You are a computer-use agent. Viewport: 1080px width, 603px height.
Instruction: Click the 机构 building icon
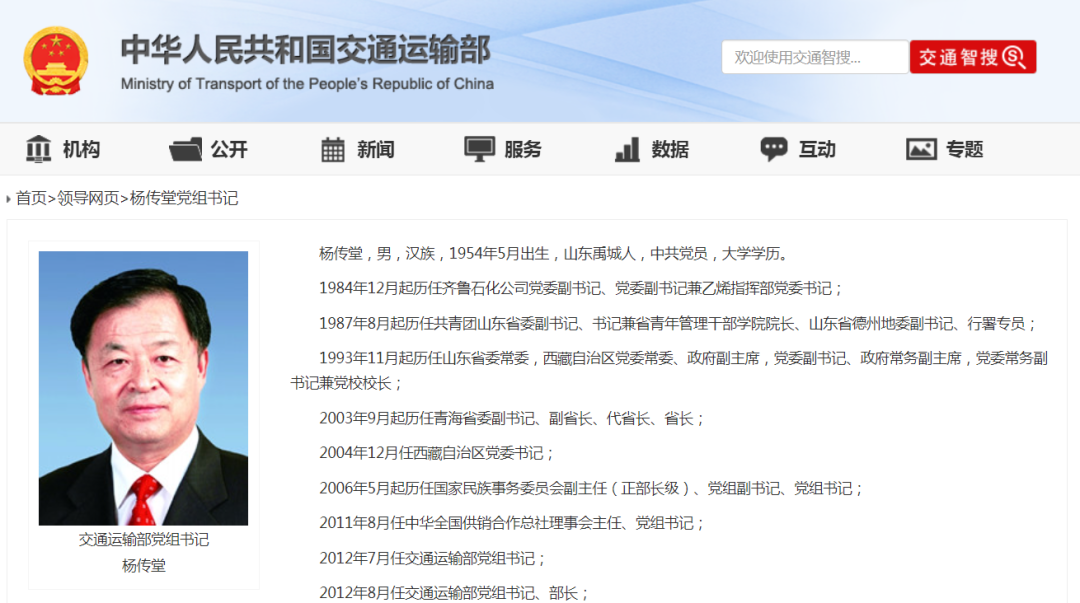[x=39, y=149]
